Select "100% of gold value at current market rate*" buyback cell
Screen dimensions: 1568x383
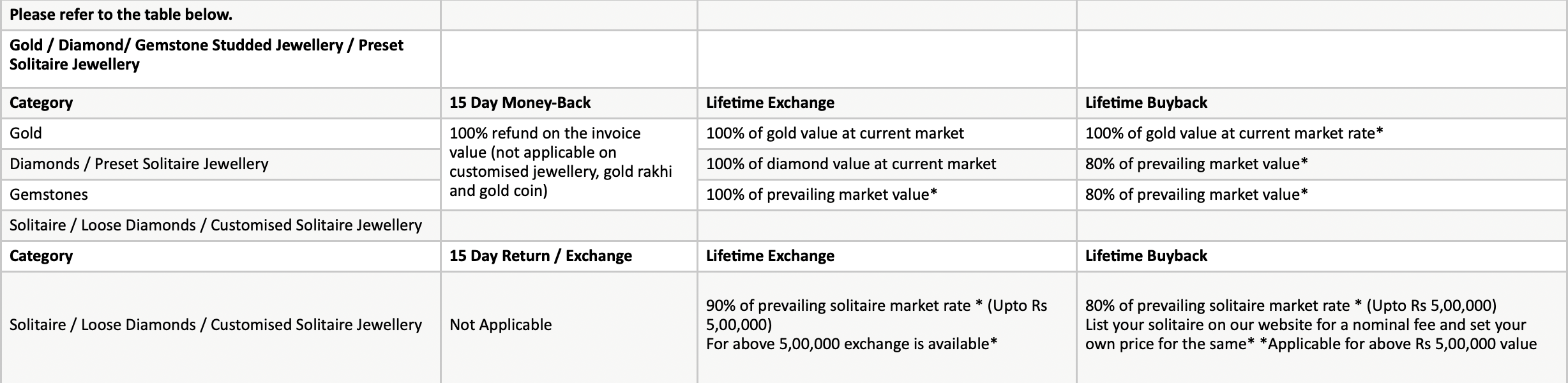pyautogui.click(x=1233, y=133)
